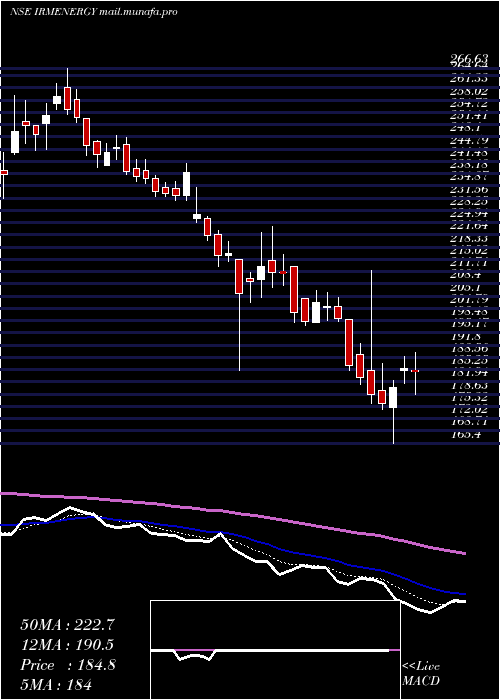
Task: Click the 244.79 price axis label
Action: click(468, 140)
